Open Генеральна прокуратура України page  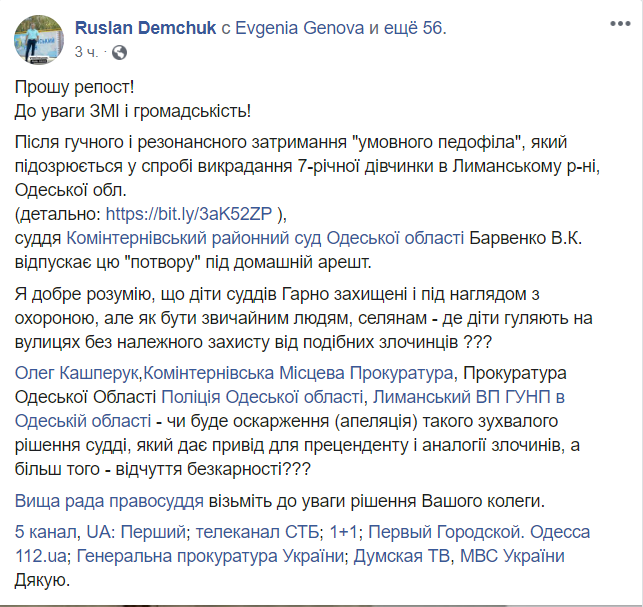click(205, 555)
